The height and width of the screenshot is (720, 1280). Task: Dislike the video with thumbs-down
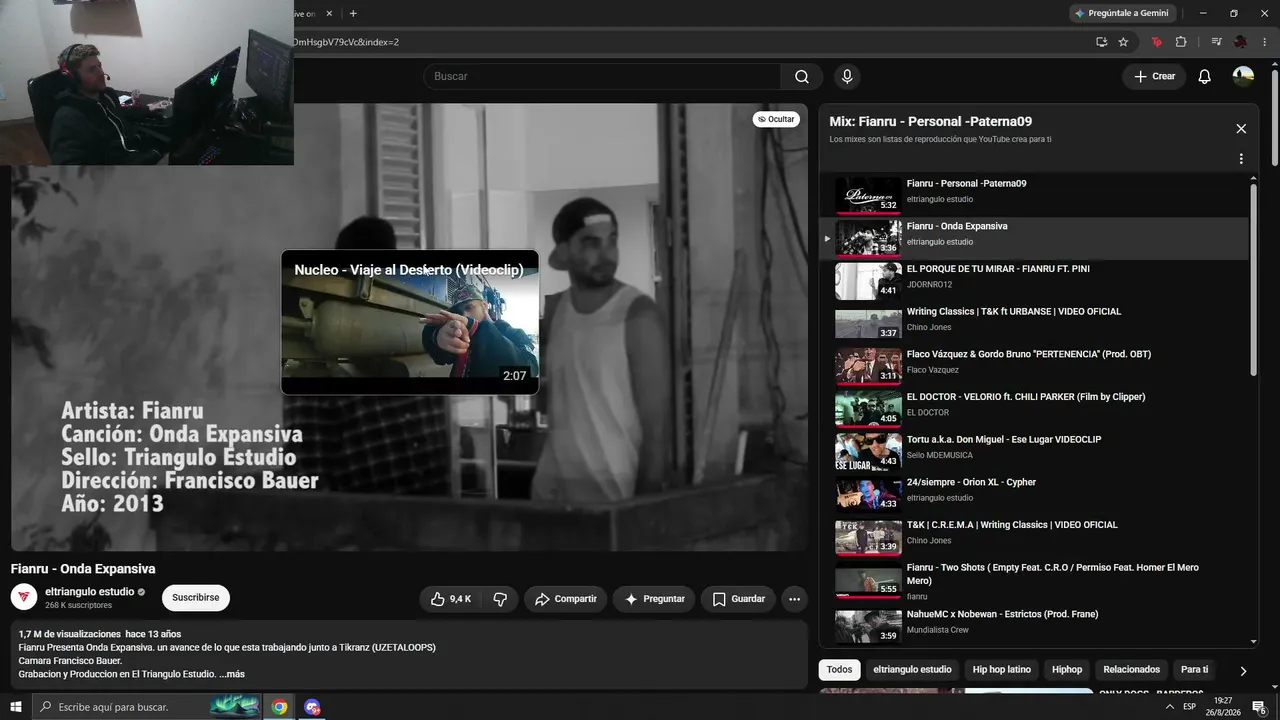click(x=500, y=599)
